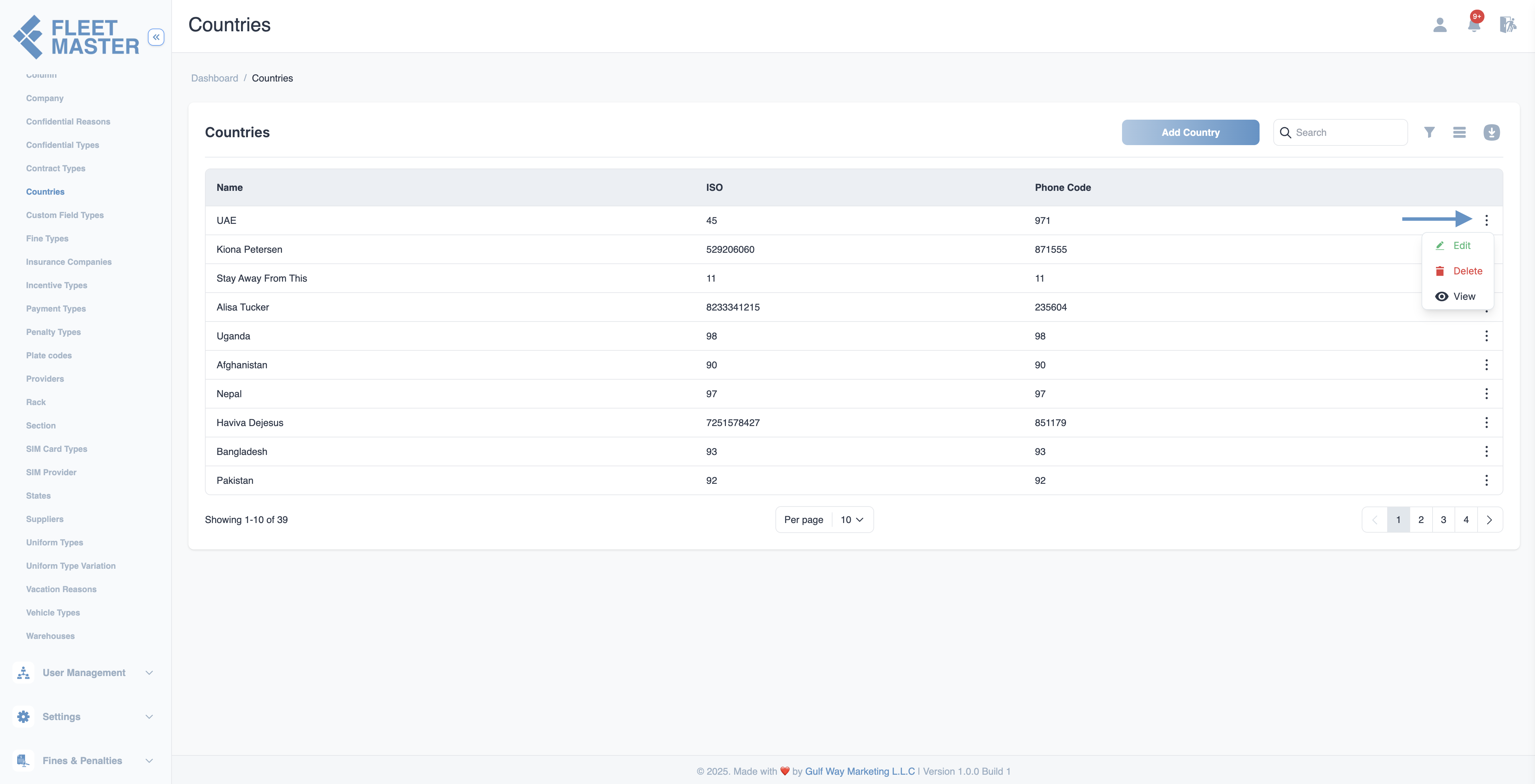Click the previous page arrow
This screenshot has height=784, width=1535.
click(x=1375, y=520)
